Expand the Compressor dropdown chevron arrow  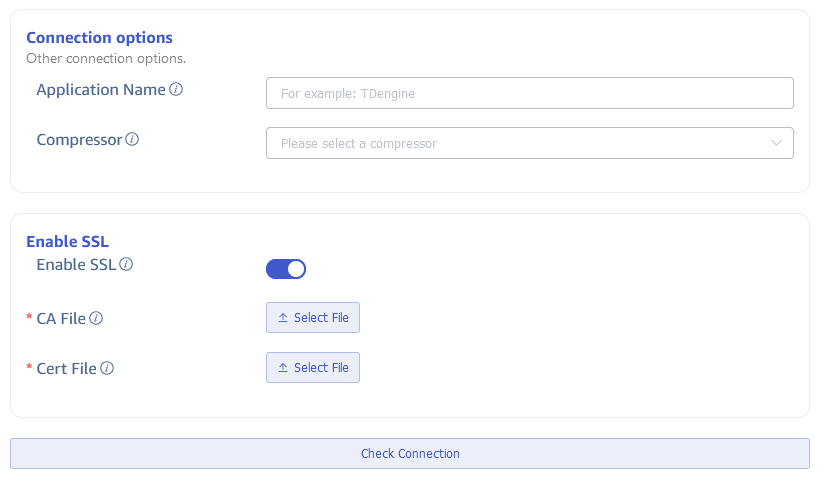(777, 143)
